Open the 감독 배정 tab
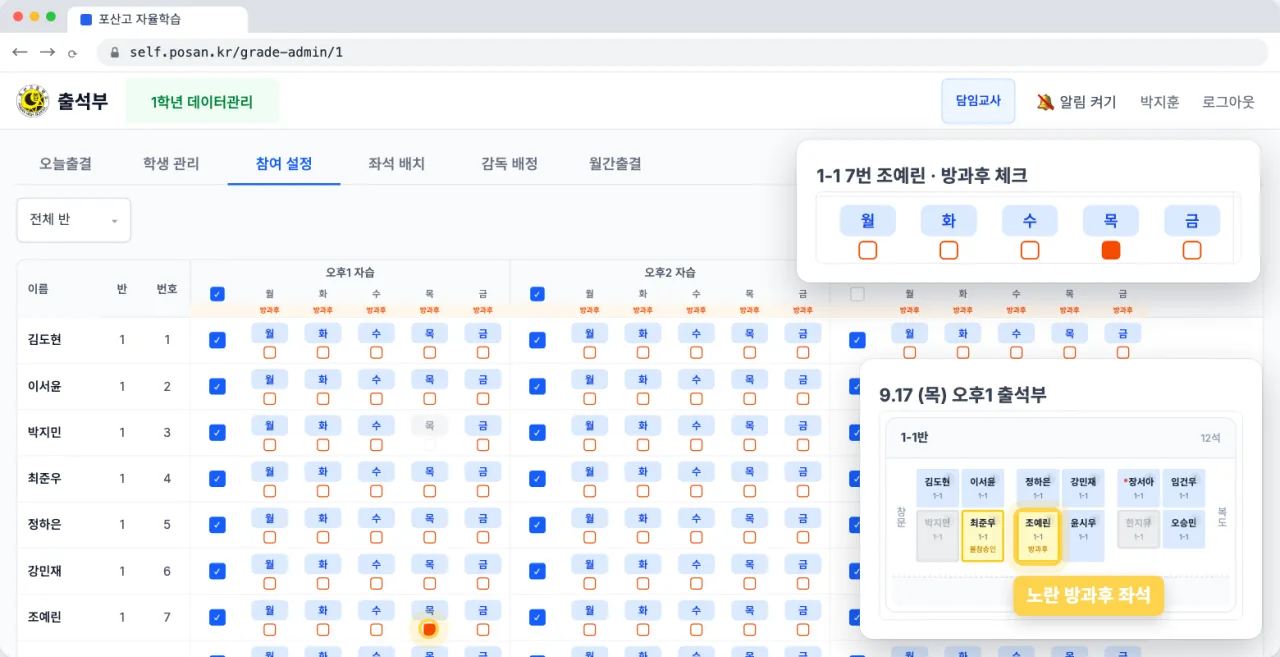The height and width of the screenshot is (657, 1280). pos(510,163)
